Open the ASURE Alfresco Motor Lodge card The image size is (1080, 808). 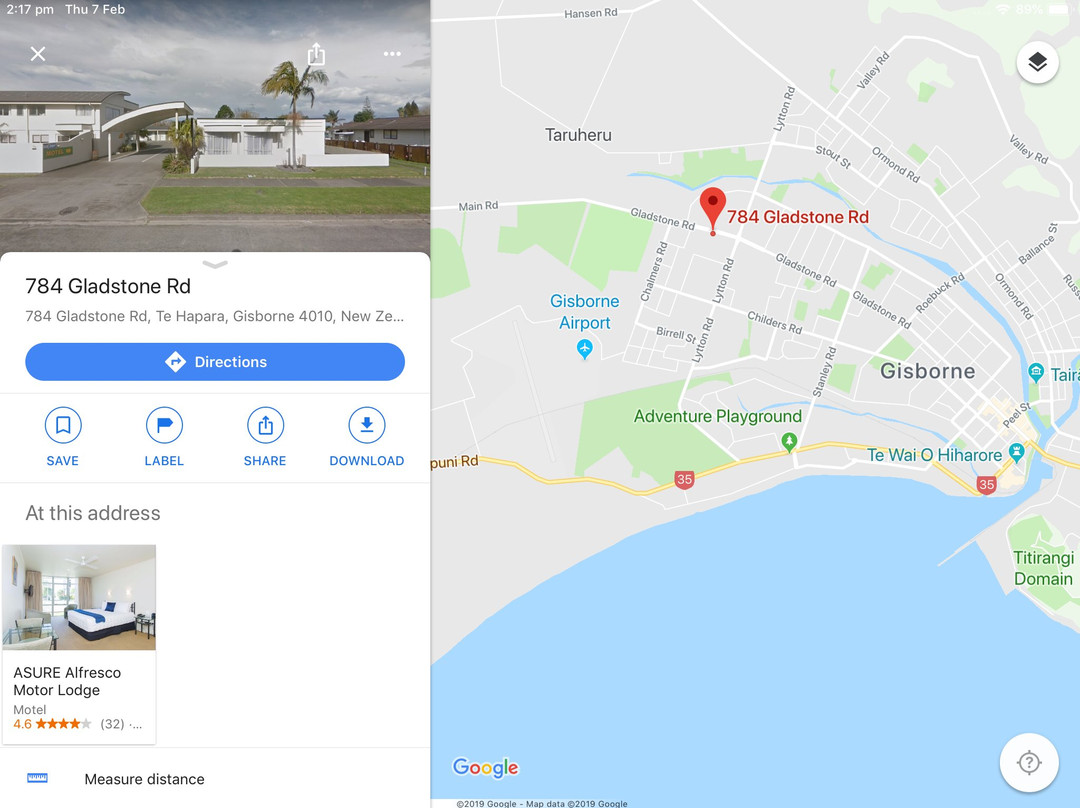click(x=79, y=643)
